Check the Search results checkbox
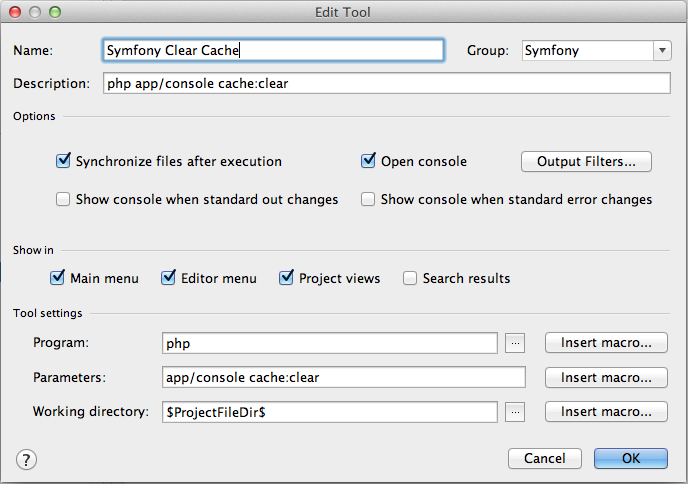Viewport: 688px width, 484px height. click(410, 278)
